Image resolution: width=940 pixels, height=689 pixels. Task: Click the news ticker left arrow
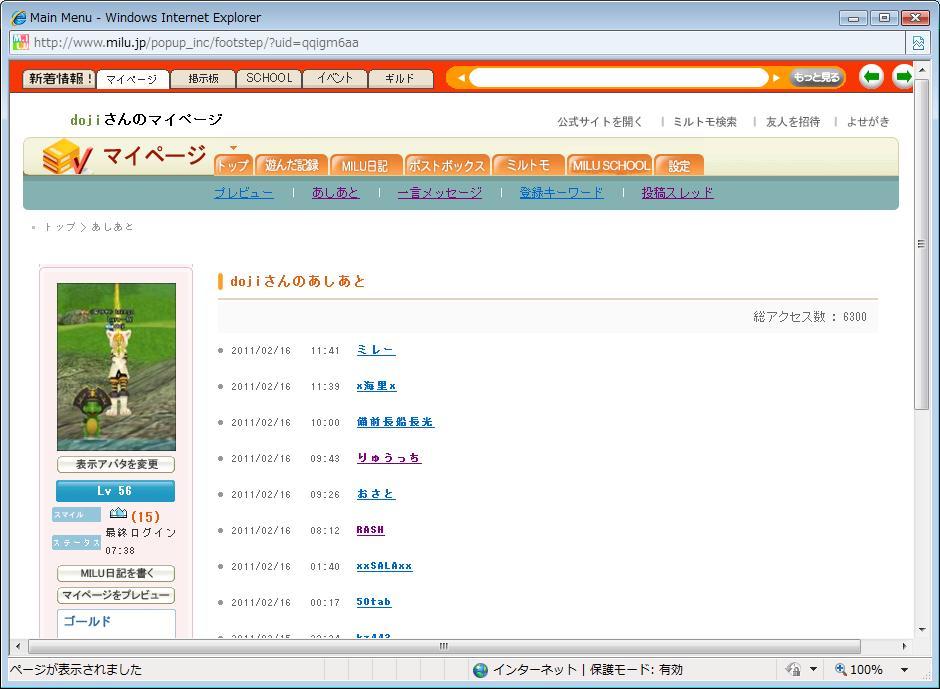tap(461, 78)
